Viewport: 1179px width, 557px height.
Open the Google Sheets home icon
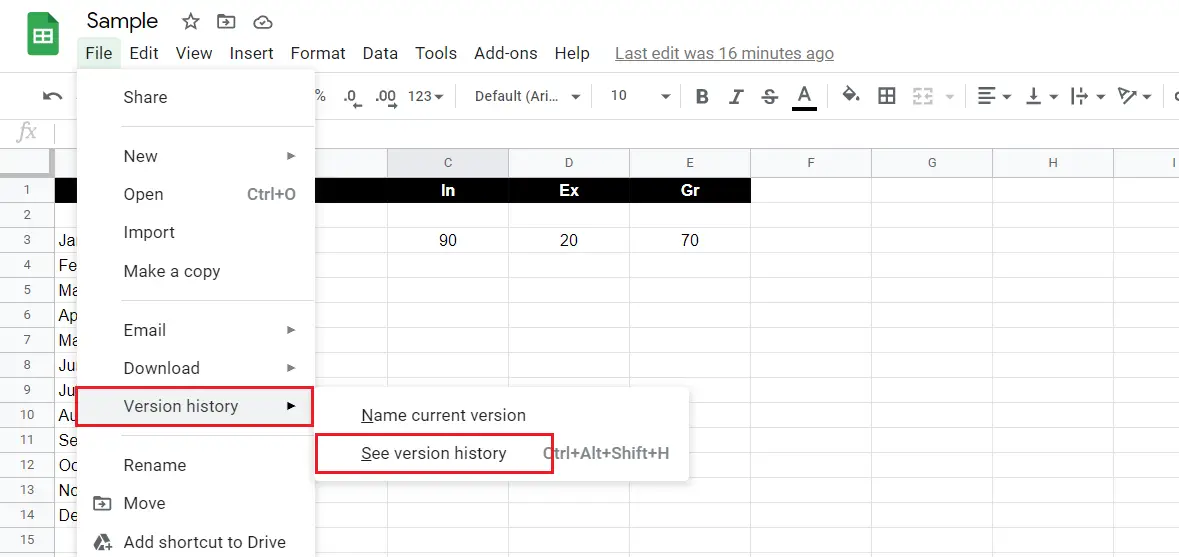[43, 34]
